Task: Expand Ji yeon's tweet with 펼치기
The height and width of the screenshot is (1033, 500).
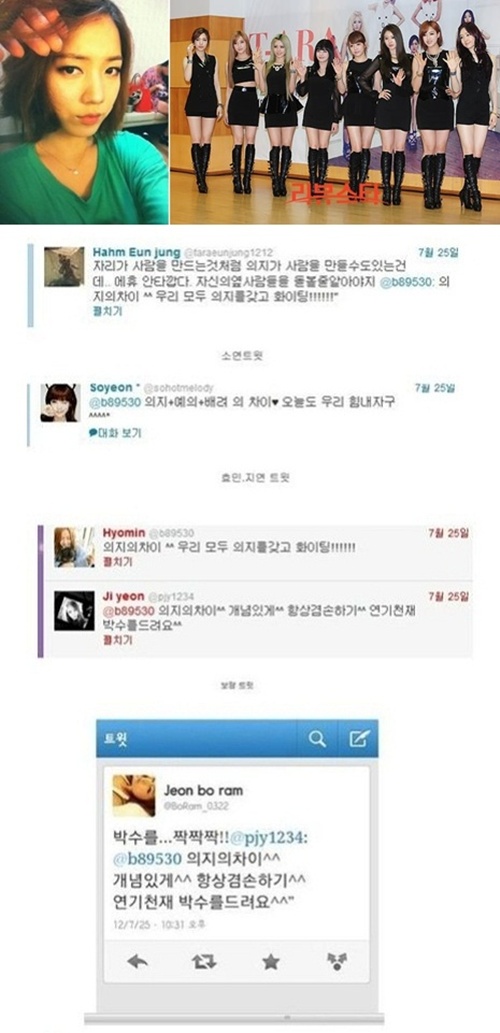Action: coord(118,639)
